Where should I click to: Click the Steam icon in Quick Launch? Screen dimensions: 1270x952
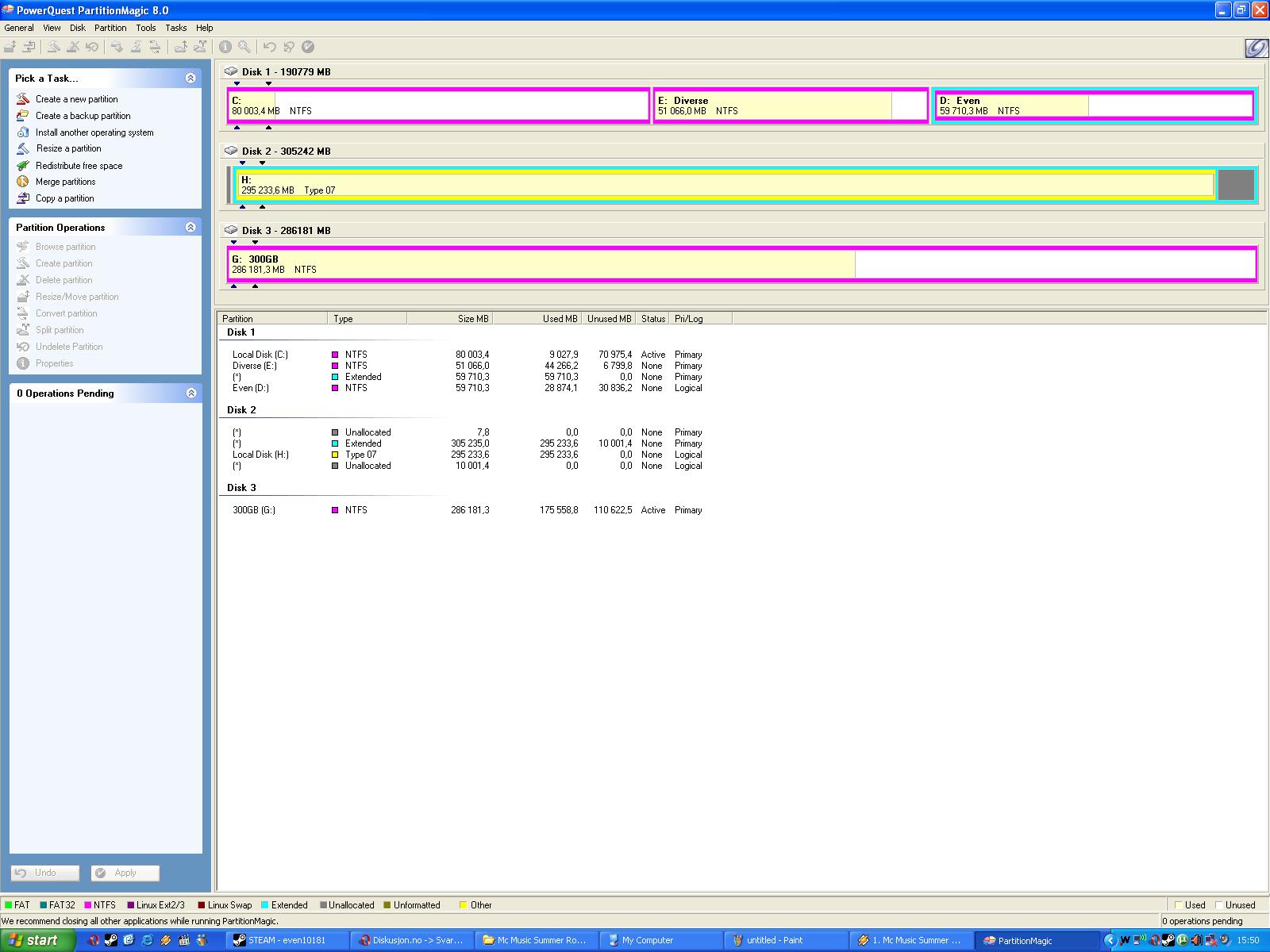tap(111, 941)
